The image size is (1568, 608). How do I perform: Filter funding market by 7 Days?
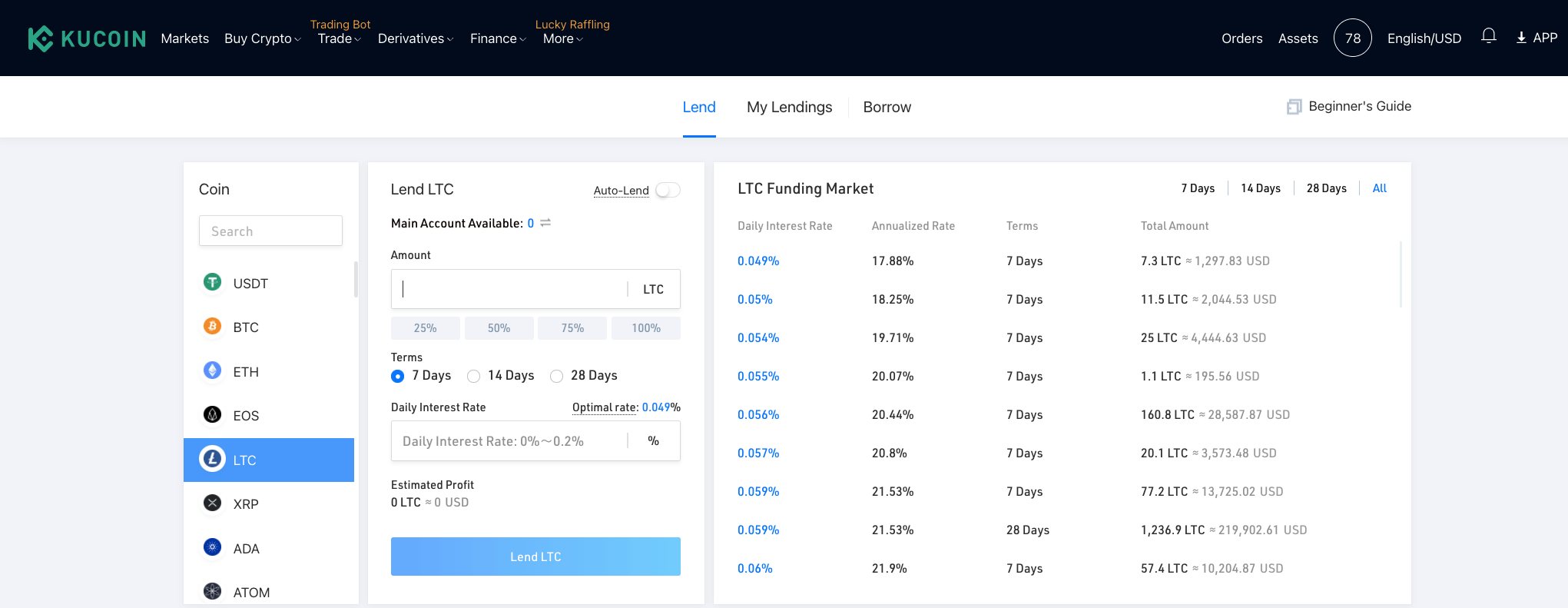pyautogui.click(x=1198, y=188)
